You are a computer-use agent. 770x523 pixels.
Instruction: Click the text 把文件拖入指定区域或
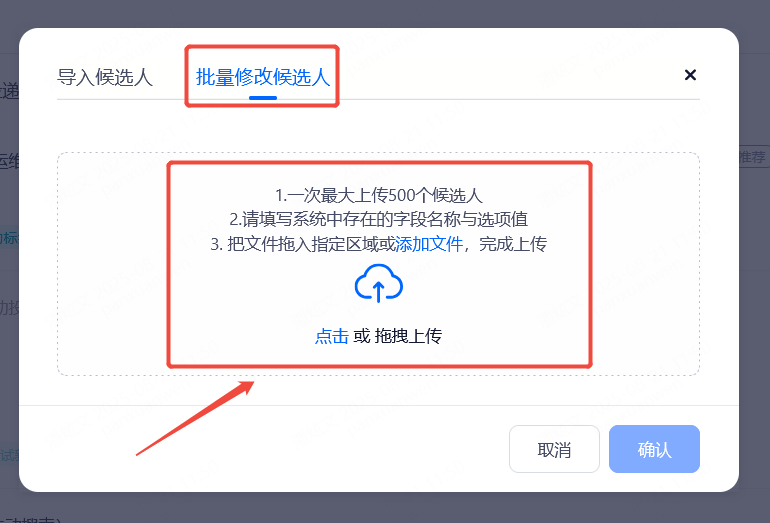point(303,244)
